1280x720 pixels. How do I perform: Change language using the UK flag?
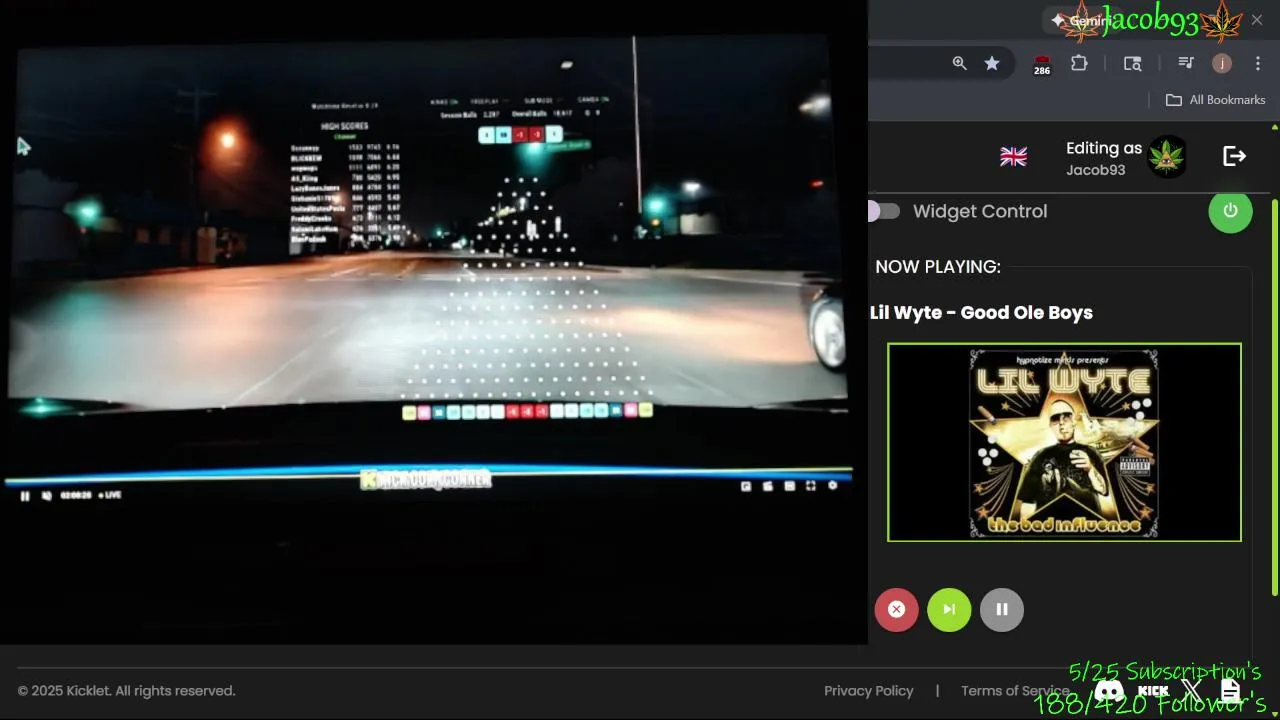pos(1013,157)
